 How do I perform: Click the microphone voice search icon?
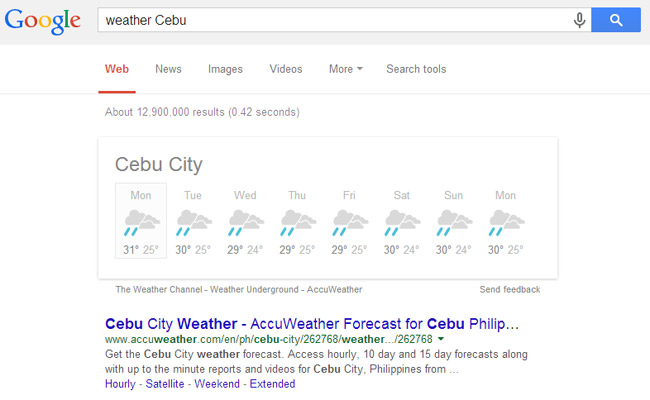[x=579, y=20]
